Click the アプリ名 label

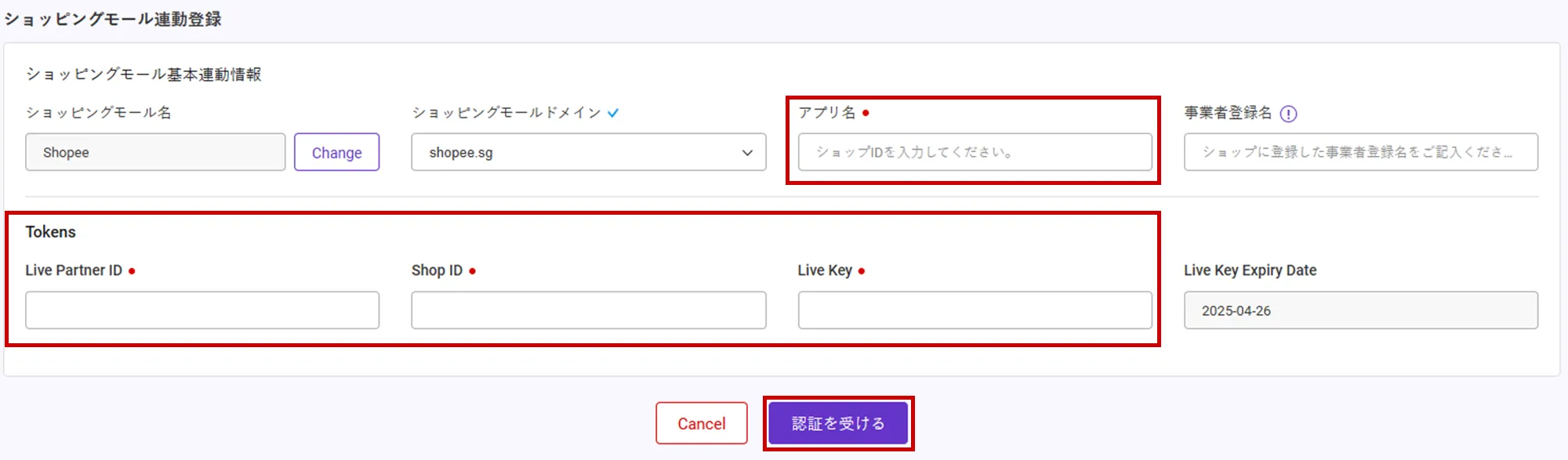pyautogui.click(x=826, y=113)
